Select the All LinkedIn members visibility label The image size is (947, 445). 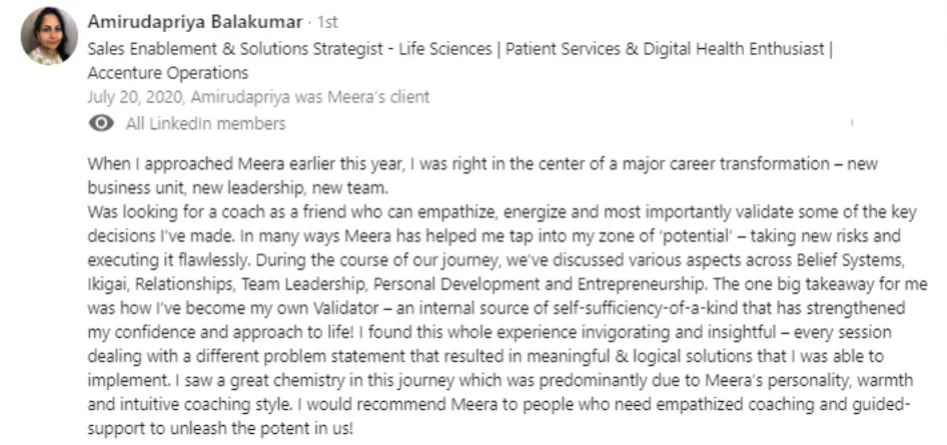[x=205, y=124]
